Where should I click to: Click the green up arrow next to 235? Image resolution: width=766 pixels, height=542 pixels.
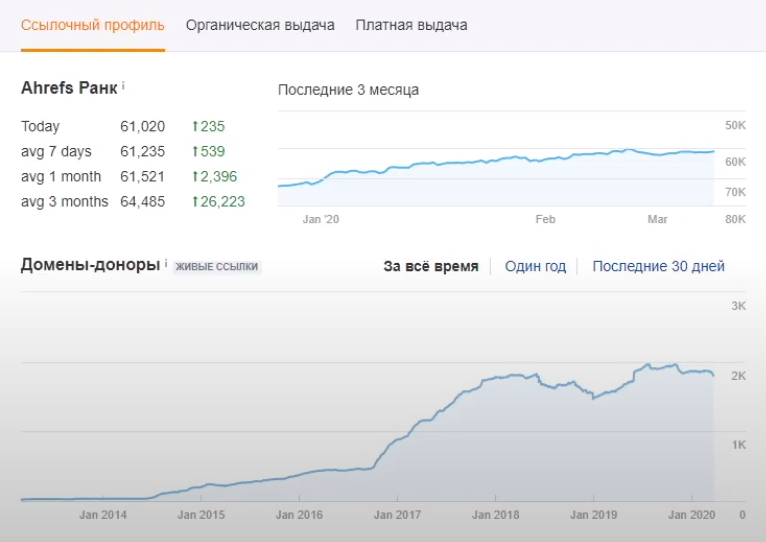195,127
